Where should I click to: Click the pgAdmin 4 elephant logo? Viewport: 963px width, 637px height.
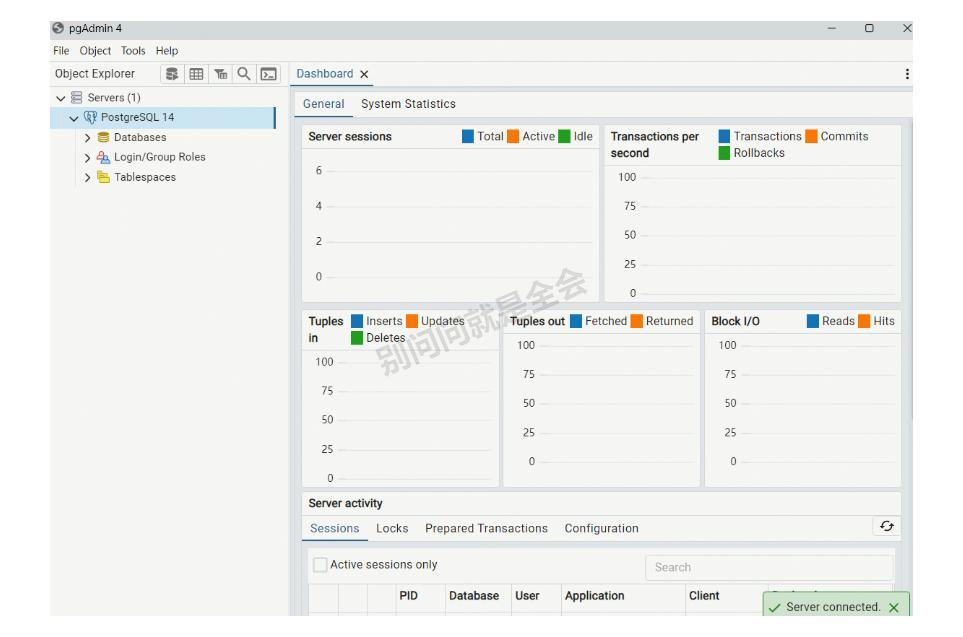pyautogui.click(x=58, y=28)
